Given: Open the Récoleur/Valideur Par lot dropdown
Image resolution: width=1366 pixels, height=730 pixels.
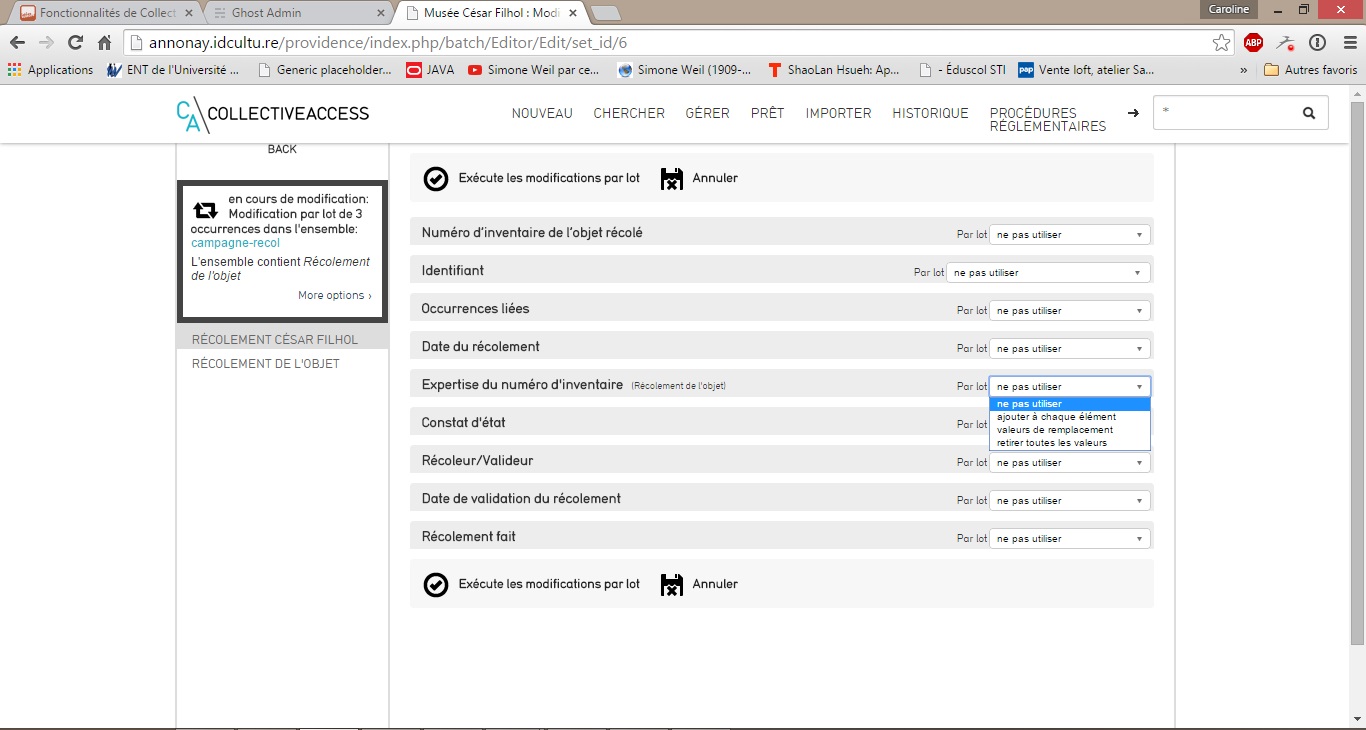Looking at the screenshot, I should click(x=1070, y=463).
